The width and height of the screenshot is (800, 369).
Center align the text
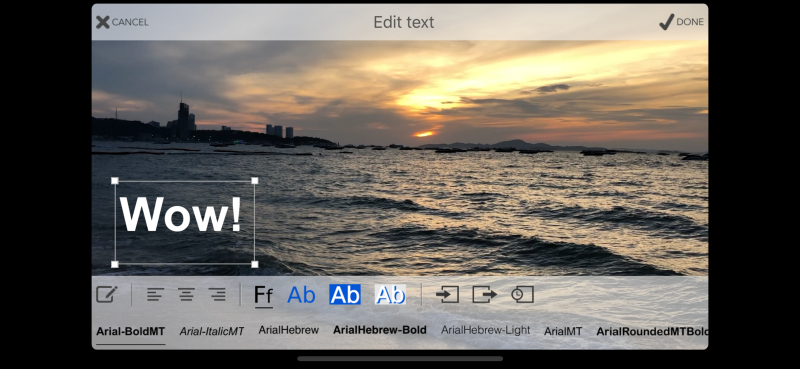point(186,294)
